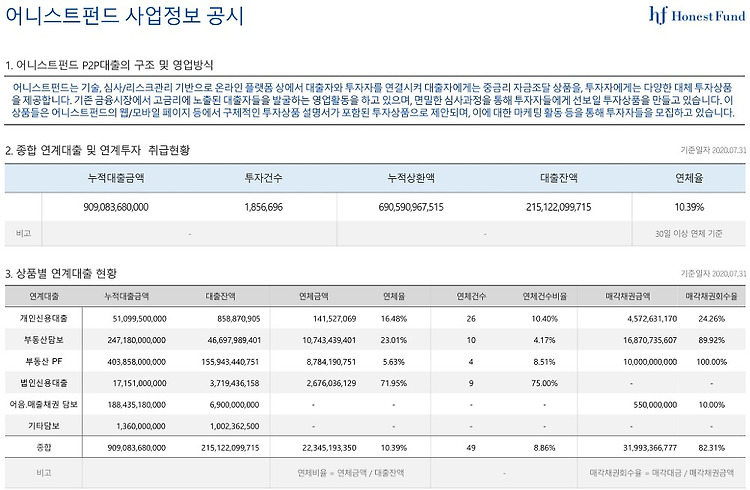Click formula note 연체비율 = 연체금액 / 대출잔액
The width and height of the screenshot is (750, 490).
pos(351,473)
